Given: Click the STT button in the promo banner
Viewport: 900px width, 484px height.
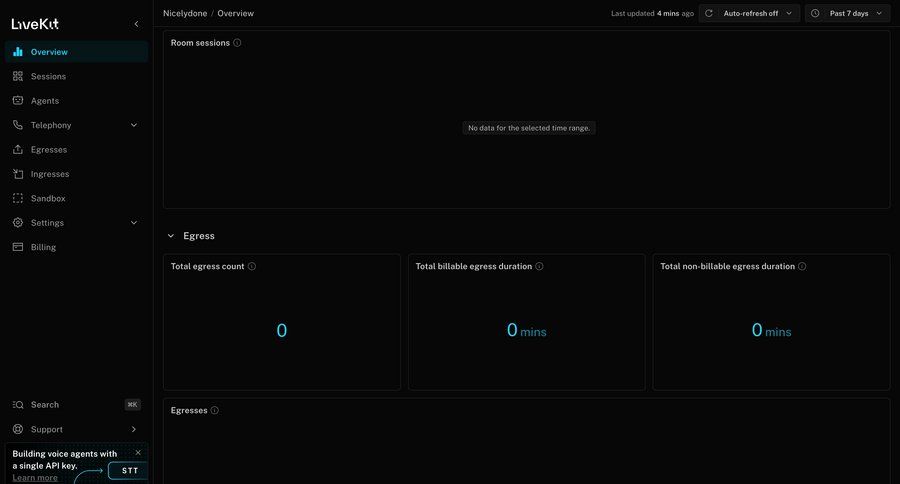Looking at the screenshot, I should 129,470.
